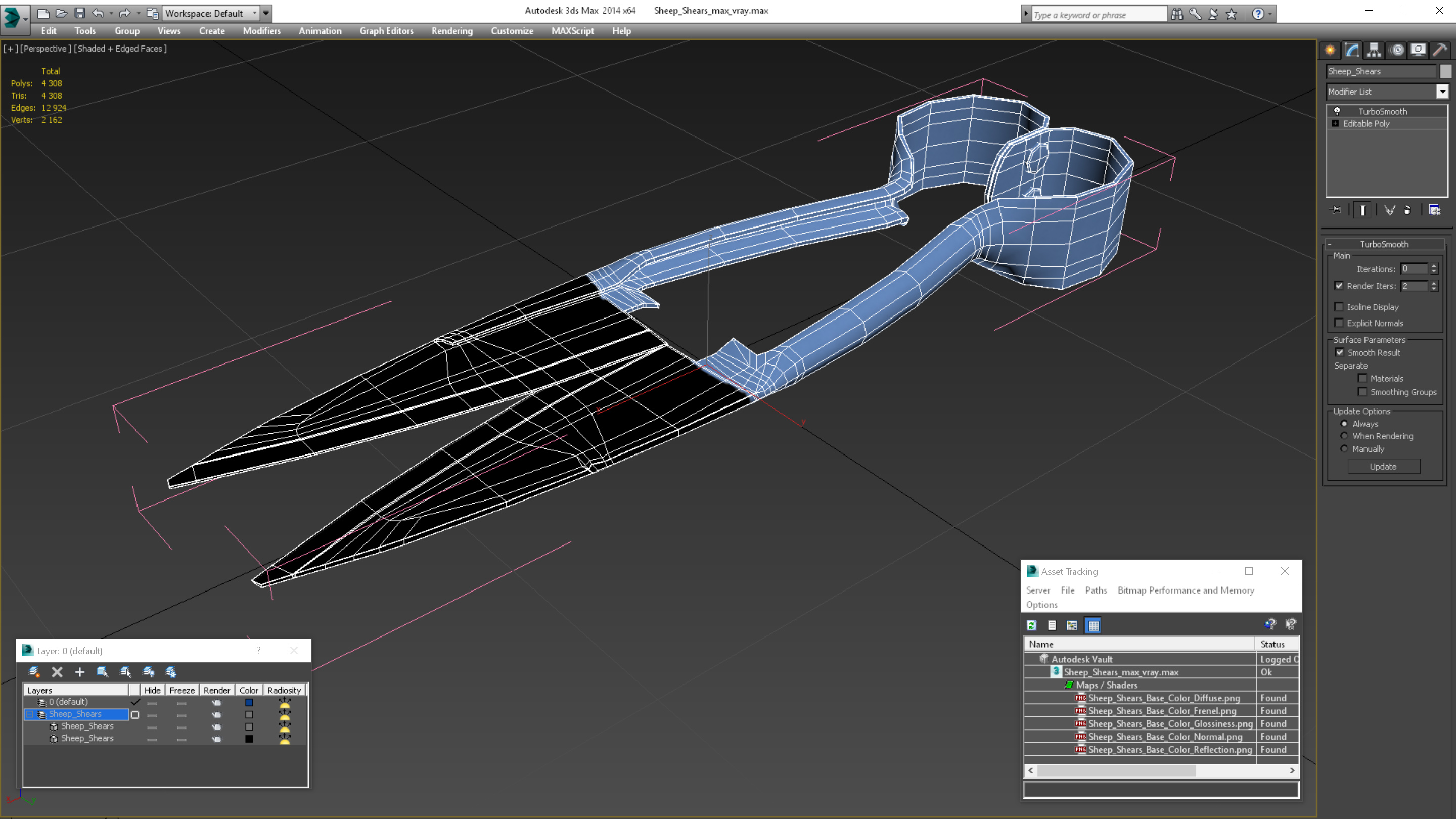Viewport: 1456px width, 819px height.
Task: Select When Rendering update option
Action: 1344,436
